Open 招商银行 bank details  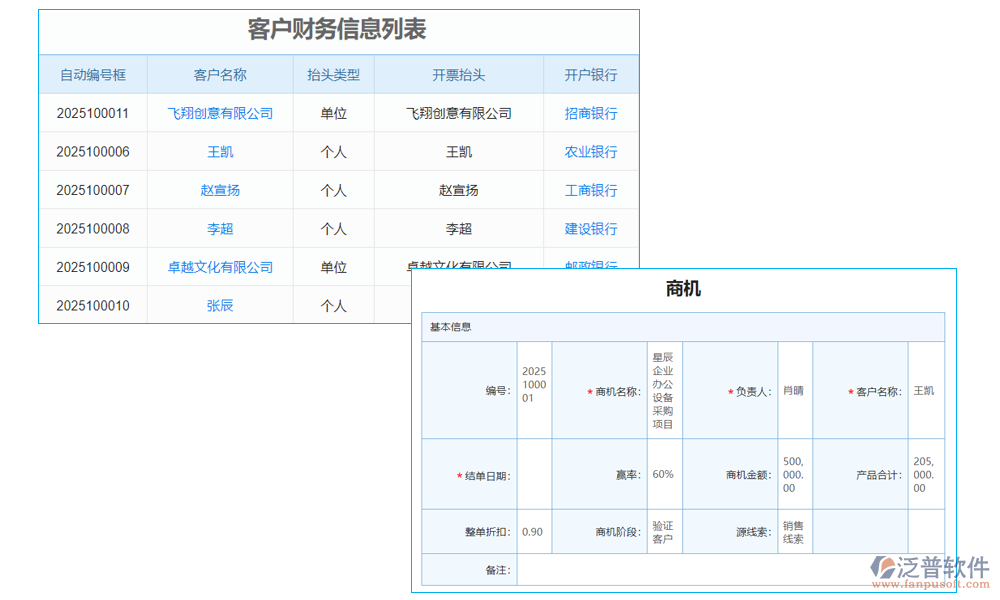(x=591, y=113)
